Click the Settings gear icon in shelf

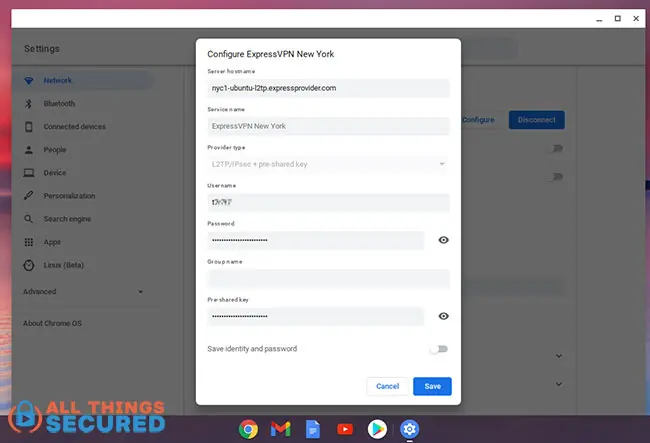(410, 429)
